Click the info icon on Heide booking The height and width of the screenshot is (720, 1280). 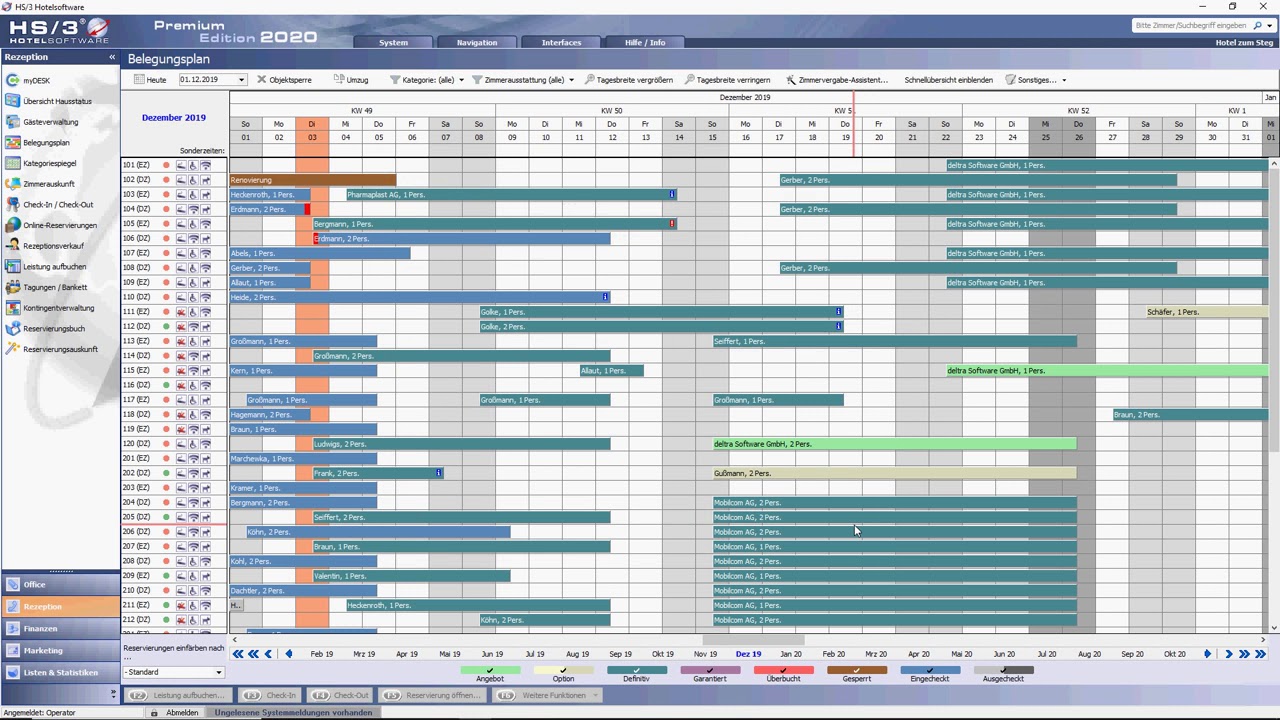(x=606, y=297)
